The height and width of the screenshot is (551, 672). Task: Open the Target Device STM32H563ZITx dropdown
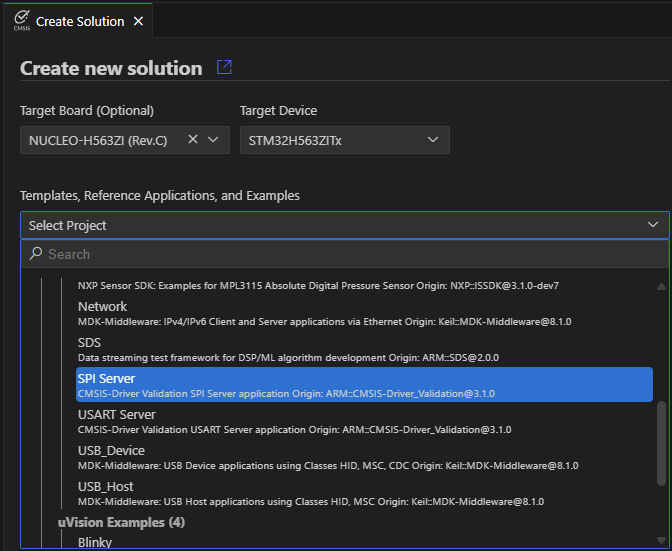343,140
